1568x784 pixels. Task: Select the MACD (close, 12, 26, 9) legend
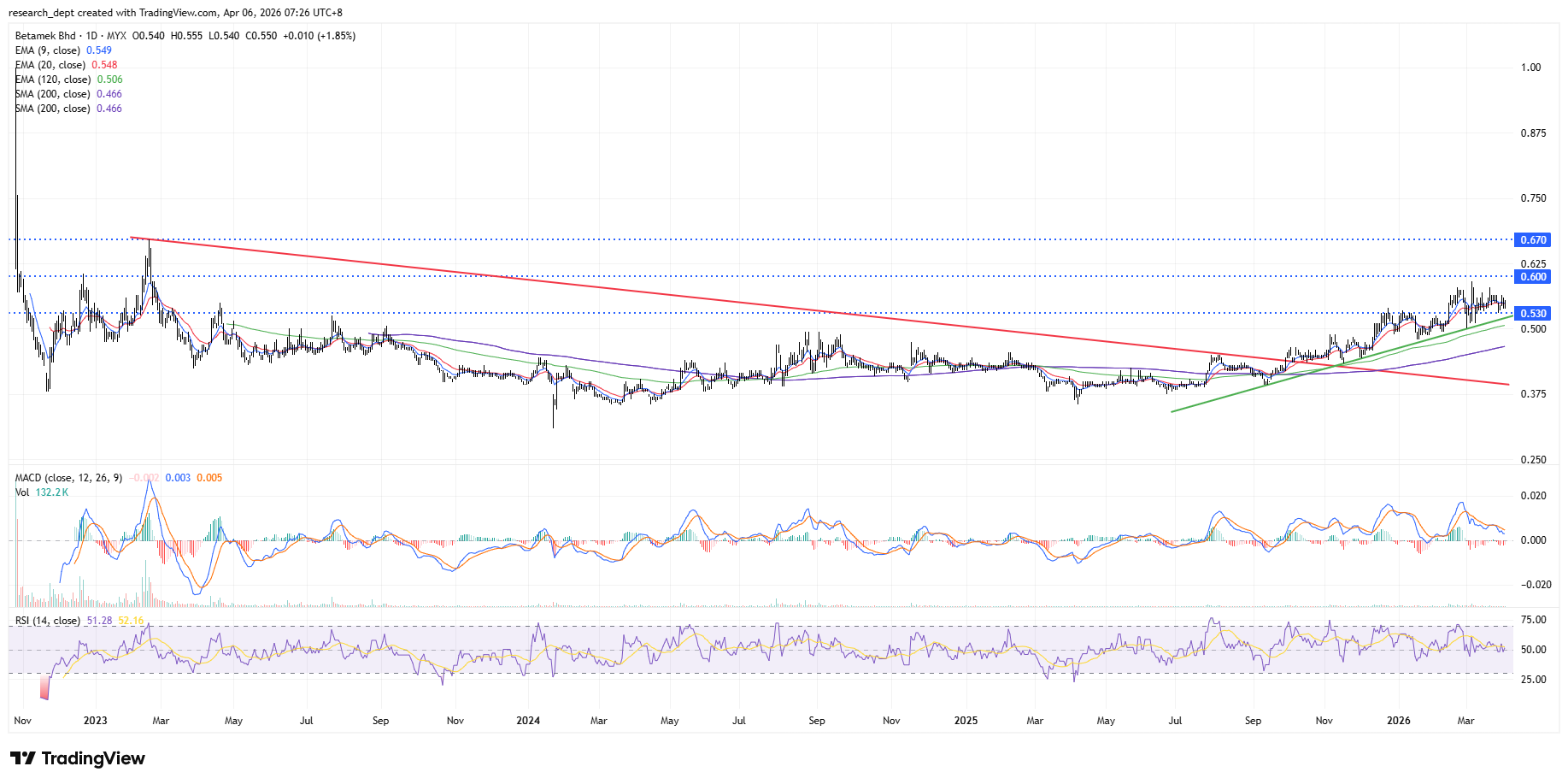[x=68, y=478]
